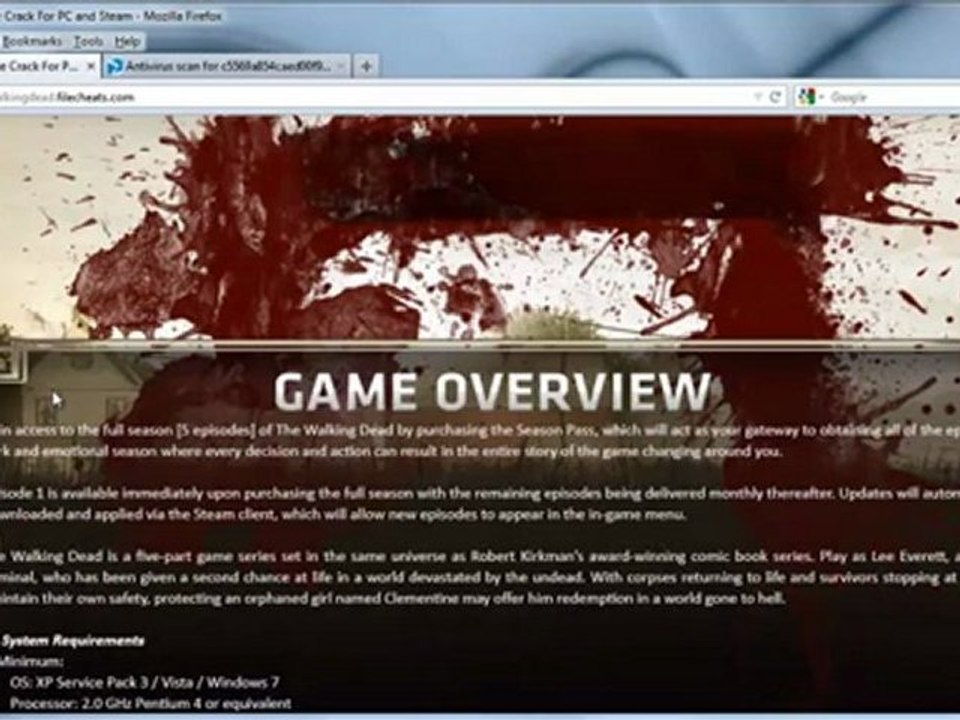Close the Crack For PC tab
960x720 pixels.
(x=91, y=66)
